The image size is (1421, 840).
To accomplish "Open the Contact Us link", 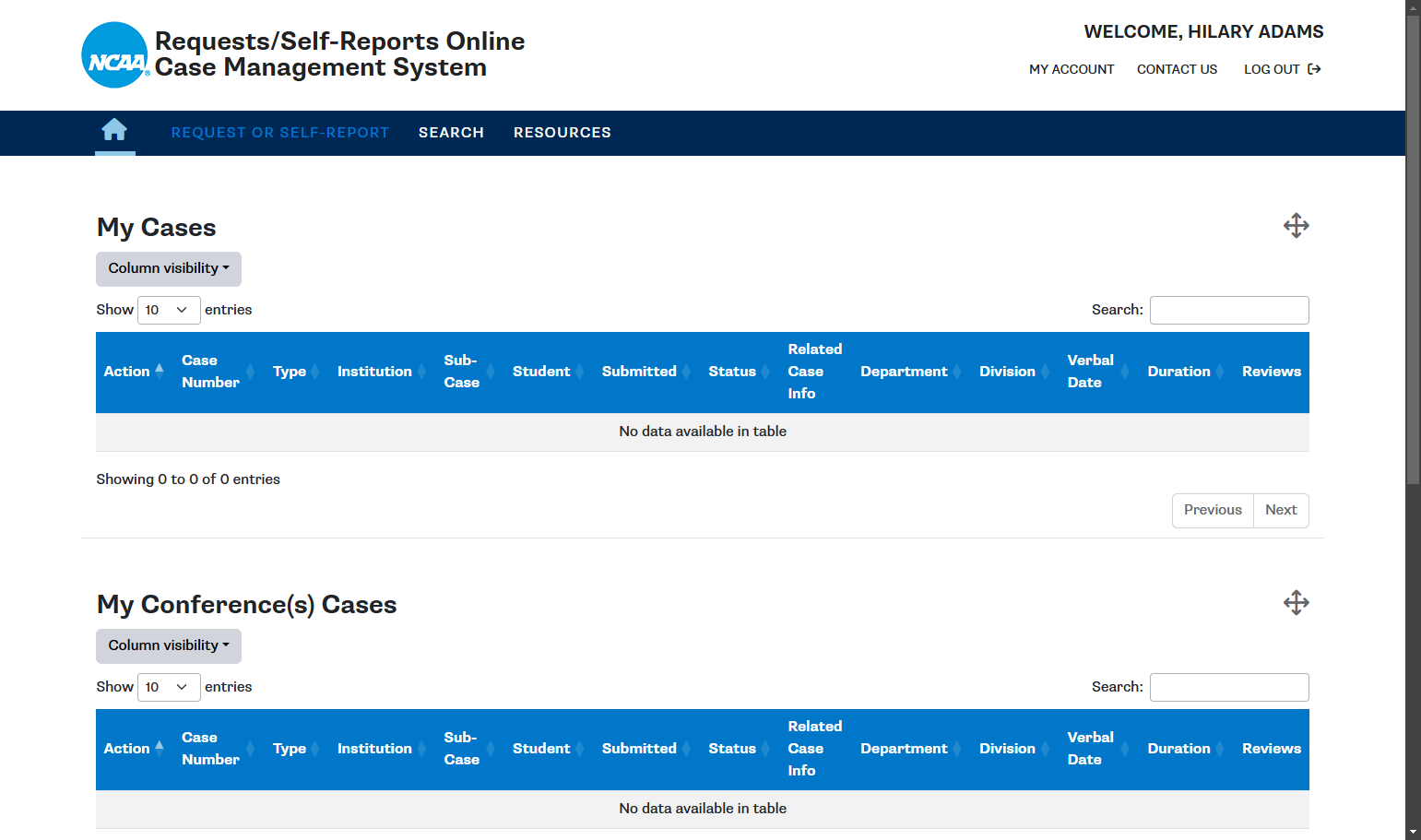I will point(1177,69).
